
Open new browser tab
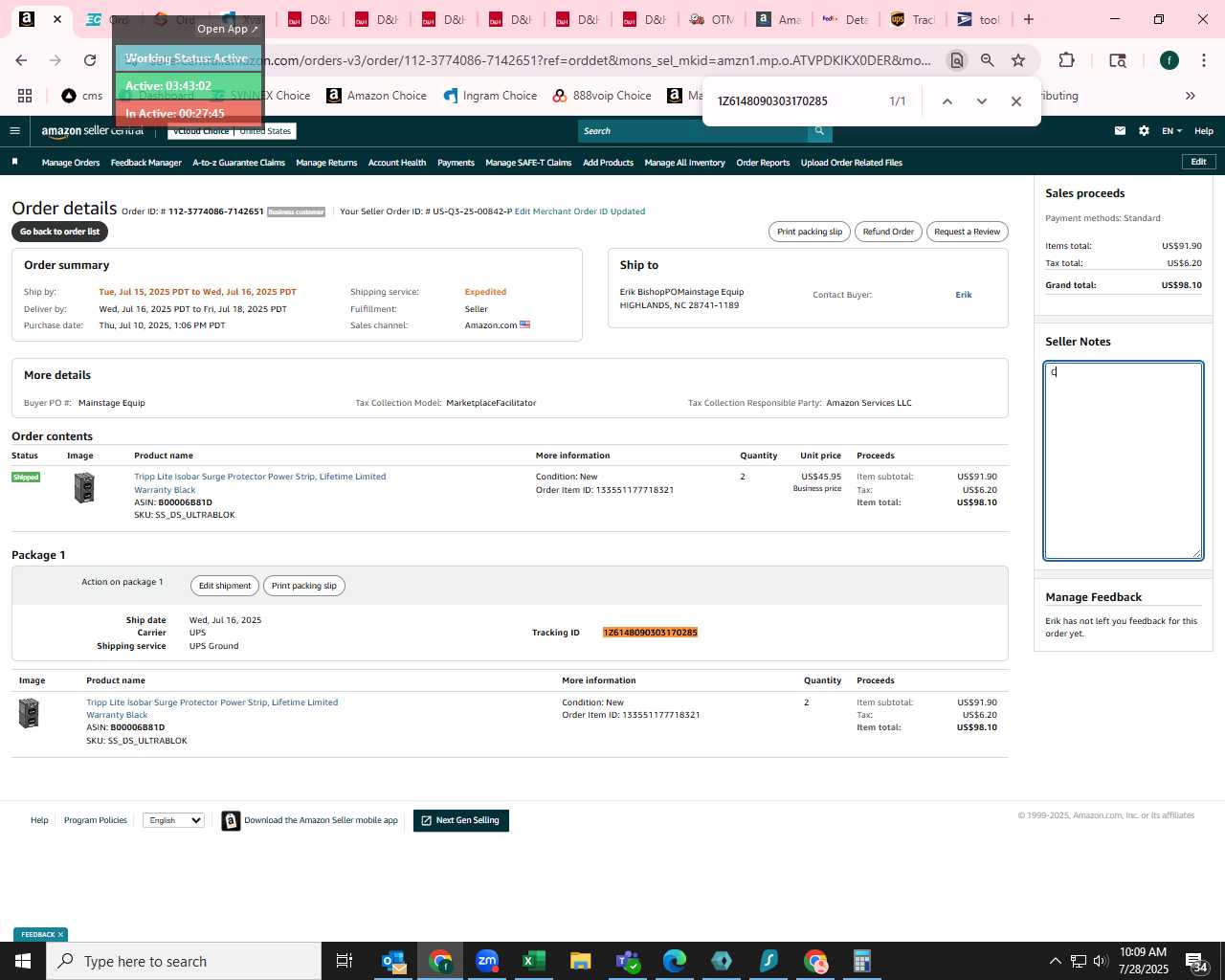[1029, 19]
